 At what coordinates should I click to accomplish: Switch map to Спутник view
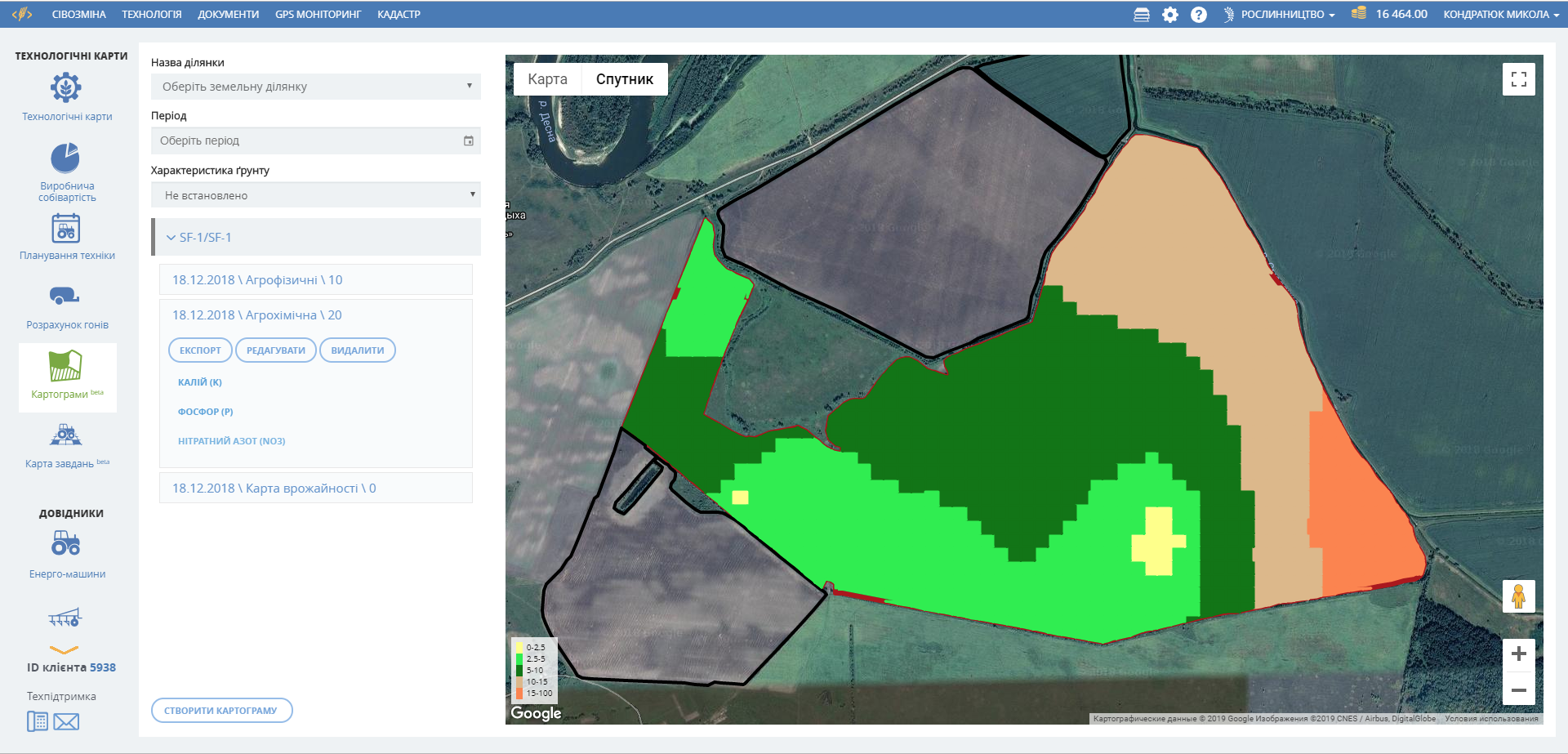tap(624, 79)
